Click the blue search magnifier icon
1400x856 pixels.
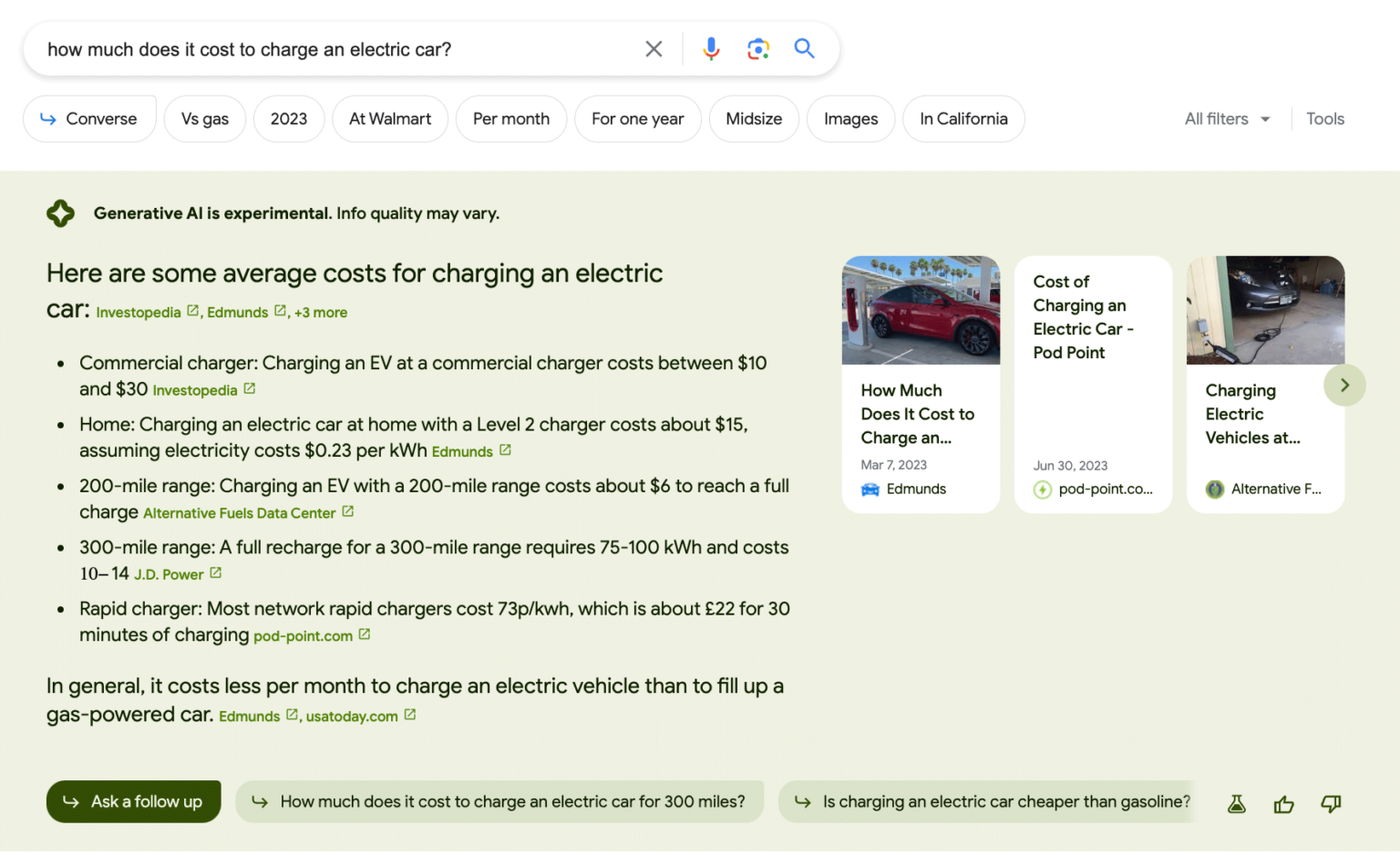[x=804, y=48]
